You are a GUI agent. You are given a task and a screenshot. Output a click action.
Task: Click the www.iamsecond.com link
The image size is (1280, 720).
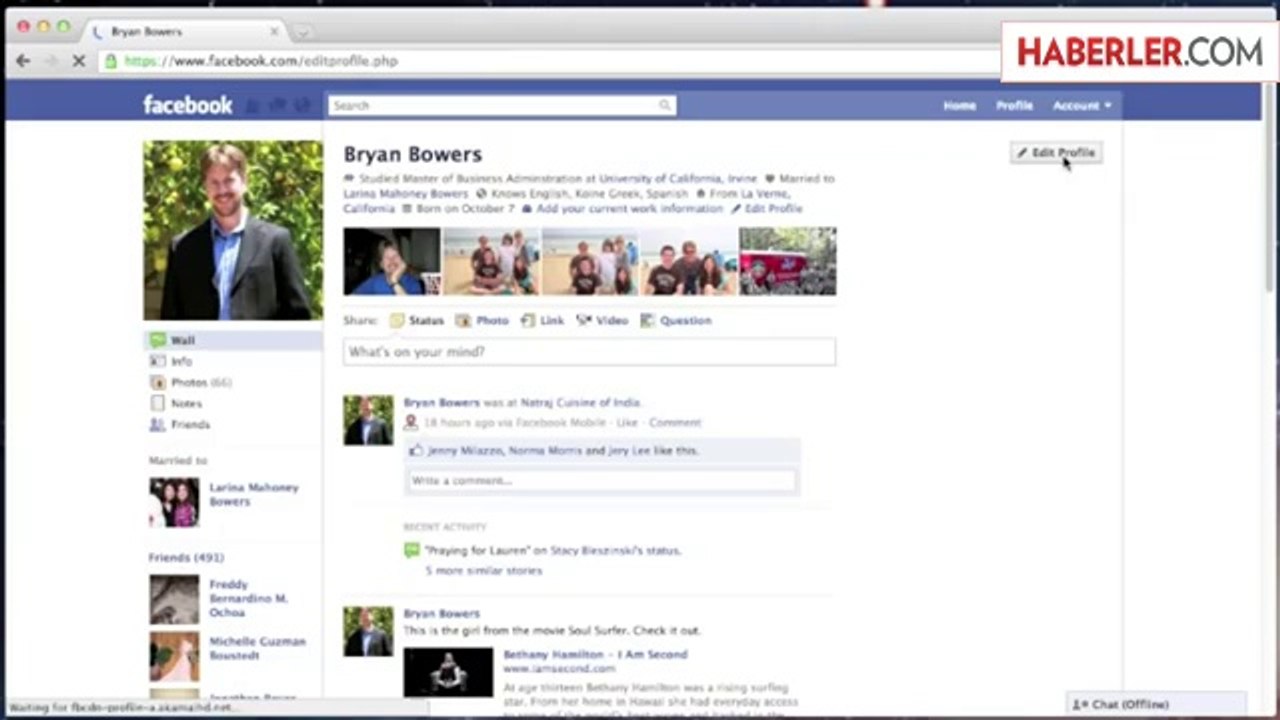click(x=559, y=669)
